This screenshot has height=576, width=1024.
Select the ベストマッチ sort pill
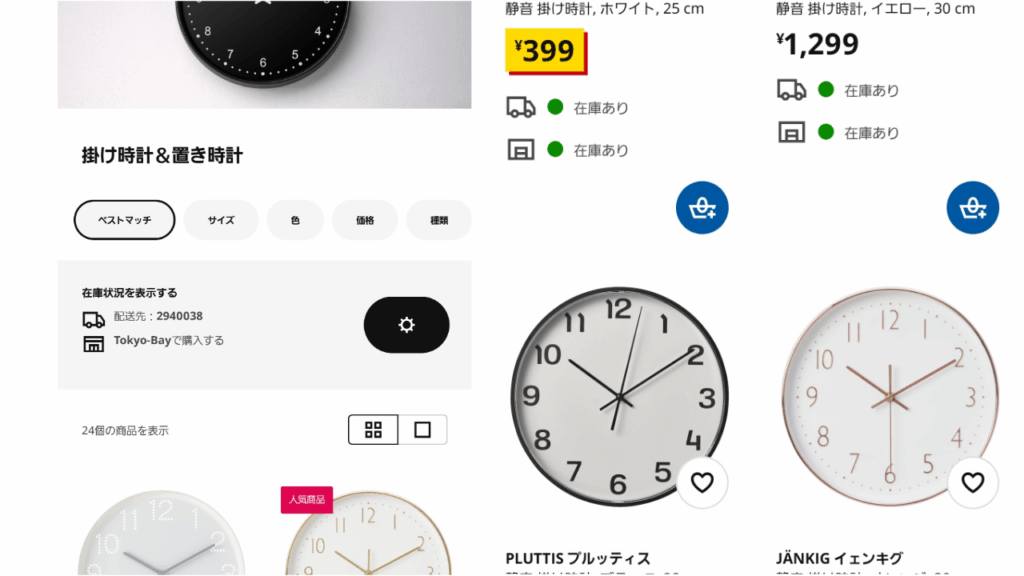[124, 220]
